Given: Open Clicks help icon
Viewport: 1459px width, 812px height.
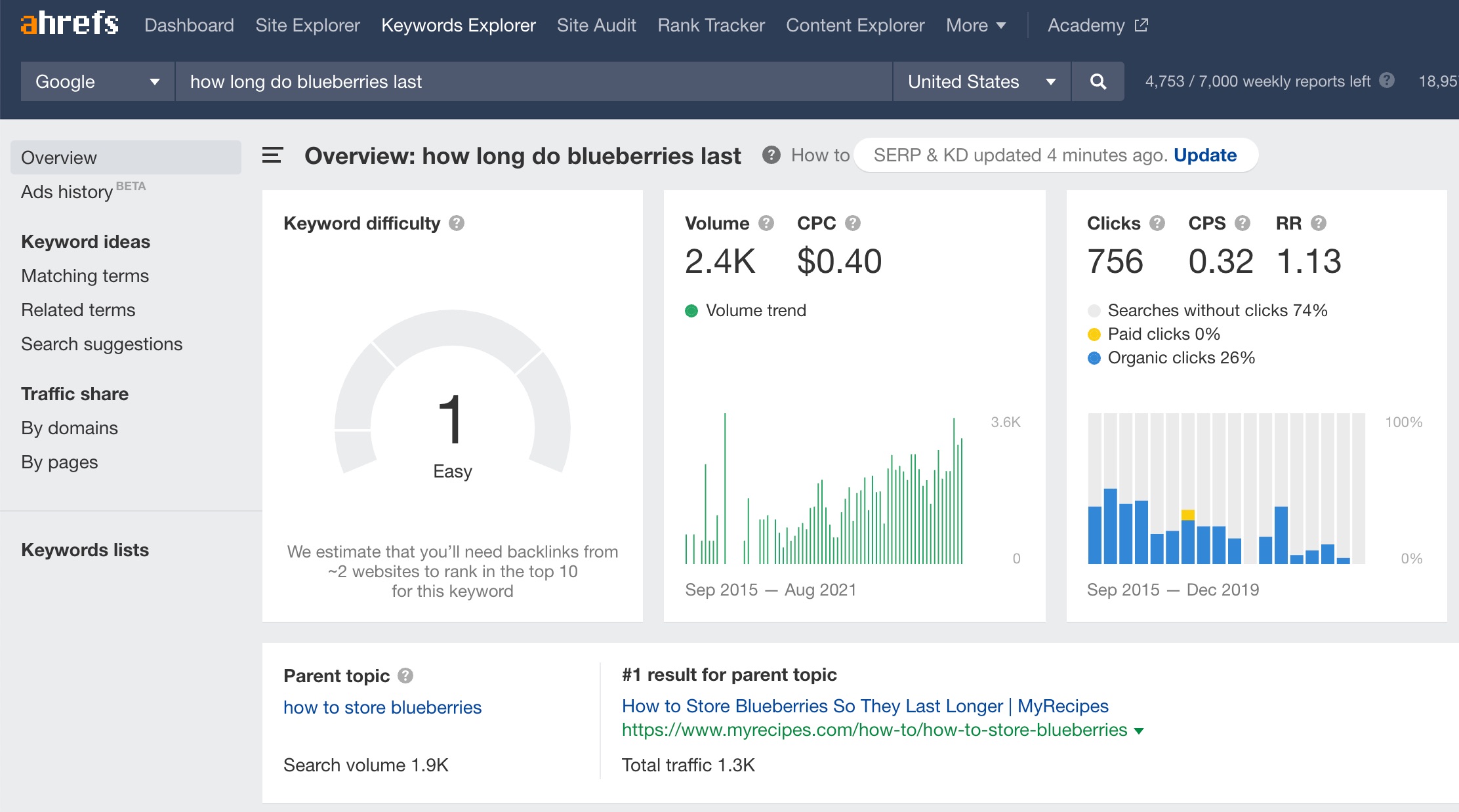Looking at the screenshot, I should 1157,223.
